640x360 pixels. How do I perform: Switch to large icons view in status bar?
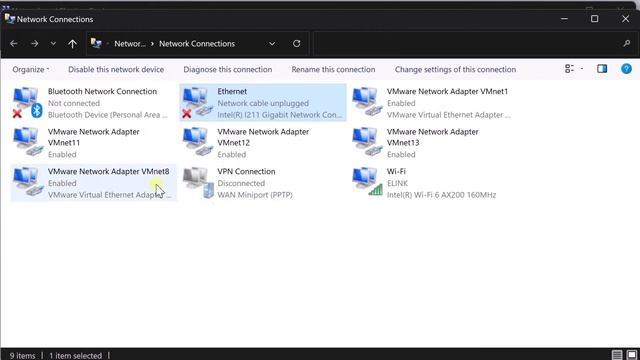point(631,355)
